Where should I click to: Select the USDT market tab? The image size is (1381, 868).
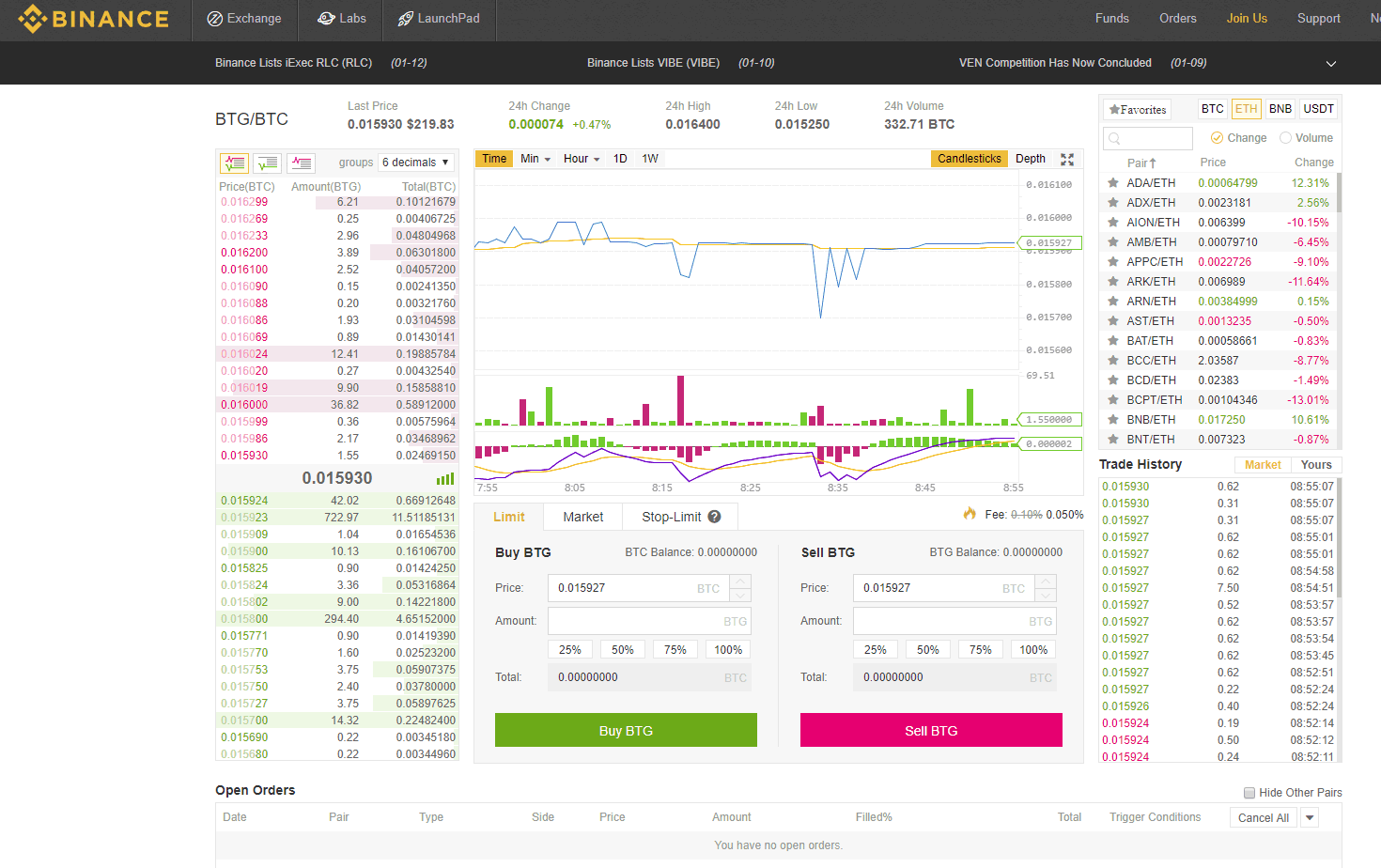click(x=1318, y=109)
